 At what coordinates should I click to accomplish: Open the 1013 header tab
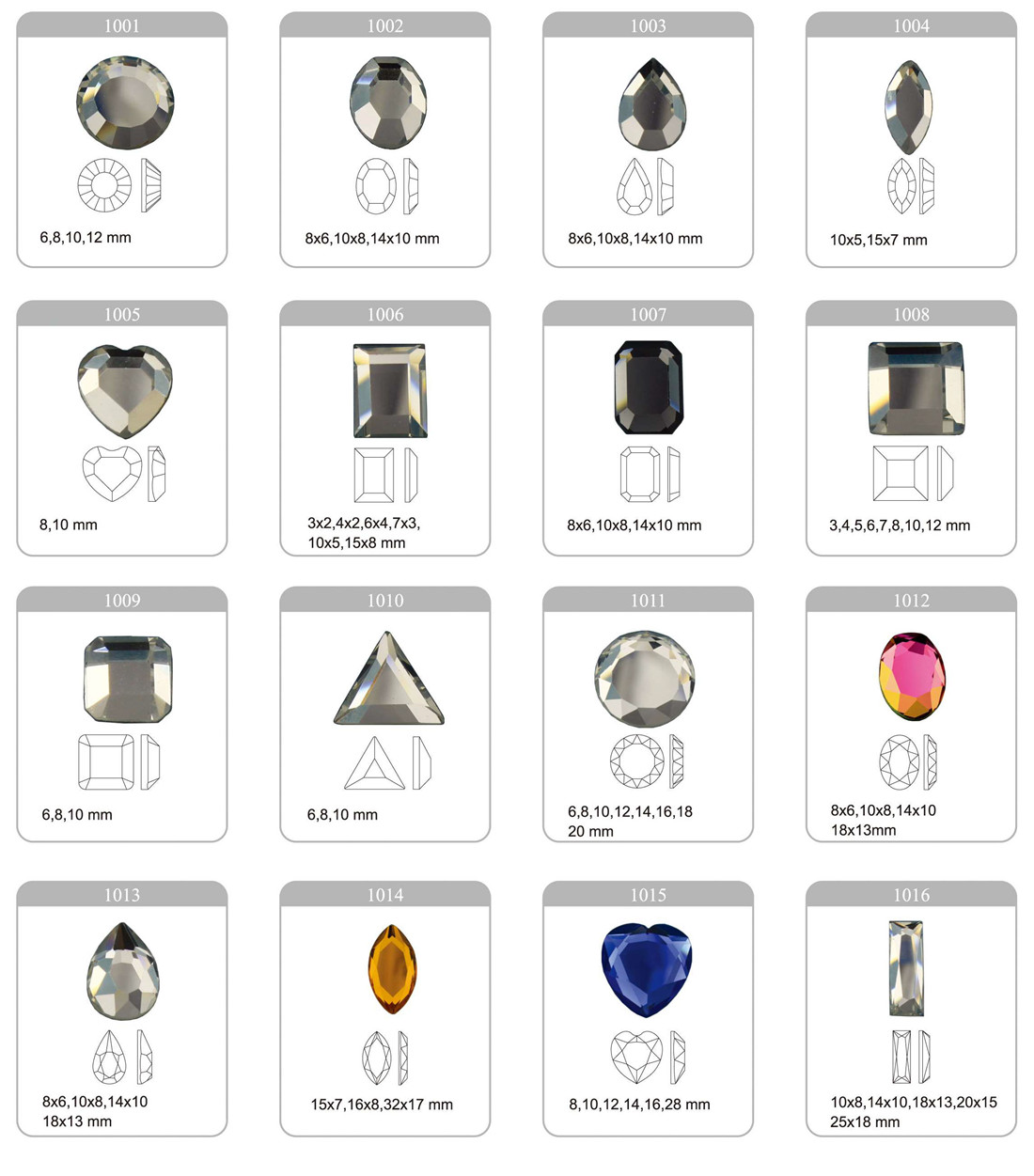click(122, 895)
